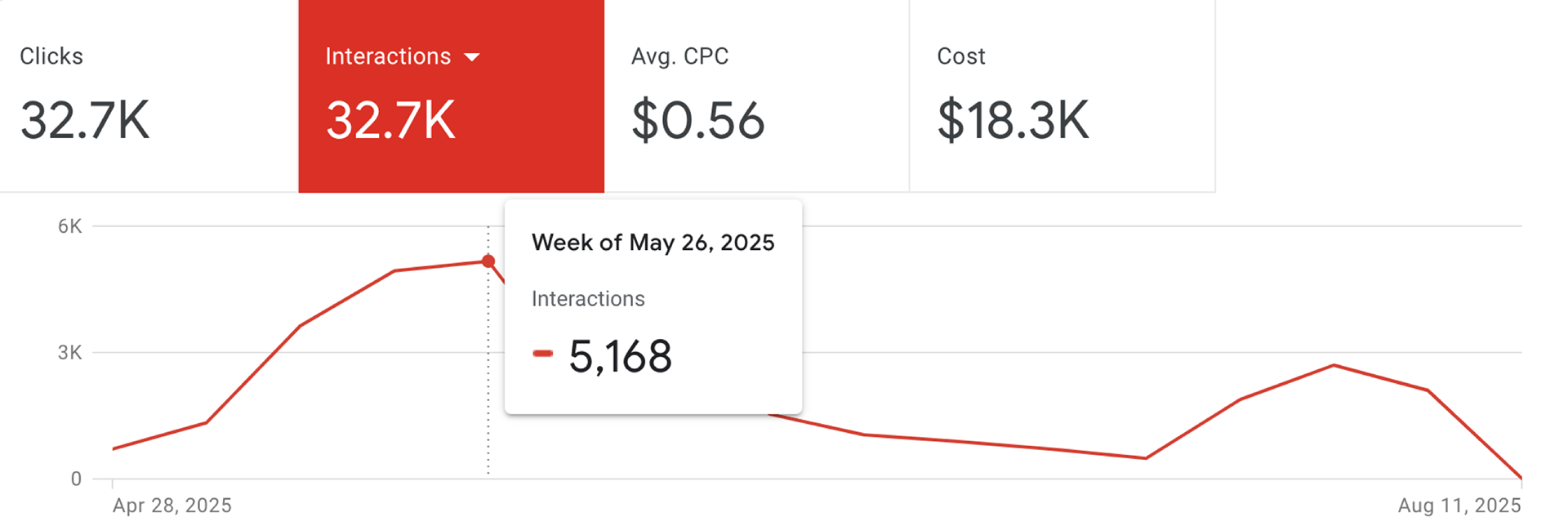Image resolution: width=1568 pixels, height=526 pixels.
Task: Open the Interactions metric dropdown arrow
Action: click(472, 57)
